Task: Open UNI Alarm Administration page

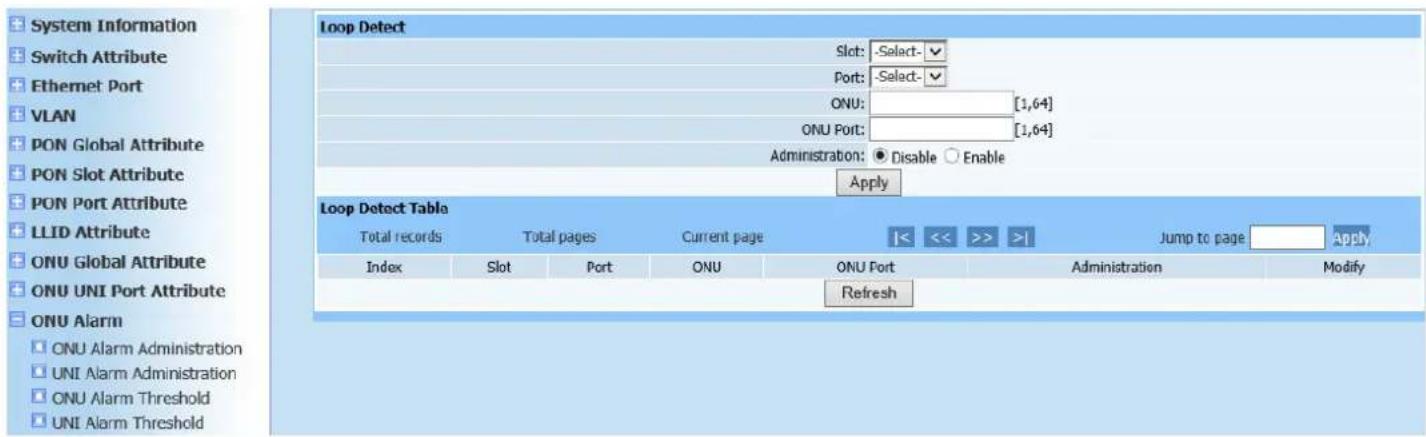Action: [143, 373]
